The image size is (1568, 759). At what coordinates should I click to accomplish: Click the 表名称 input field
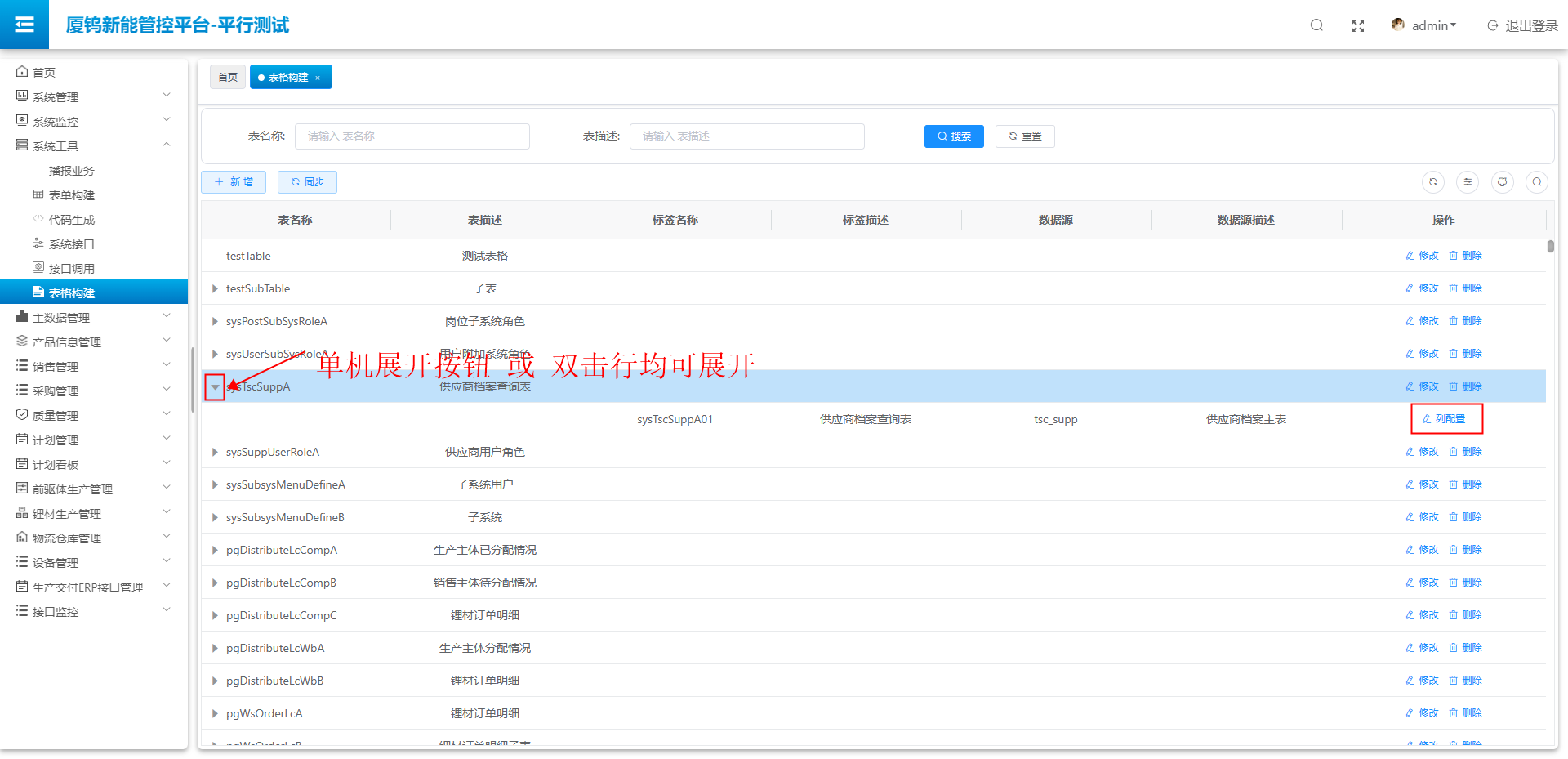[x=412, y=136]
